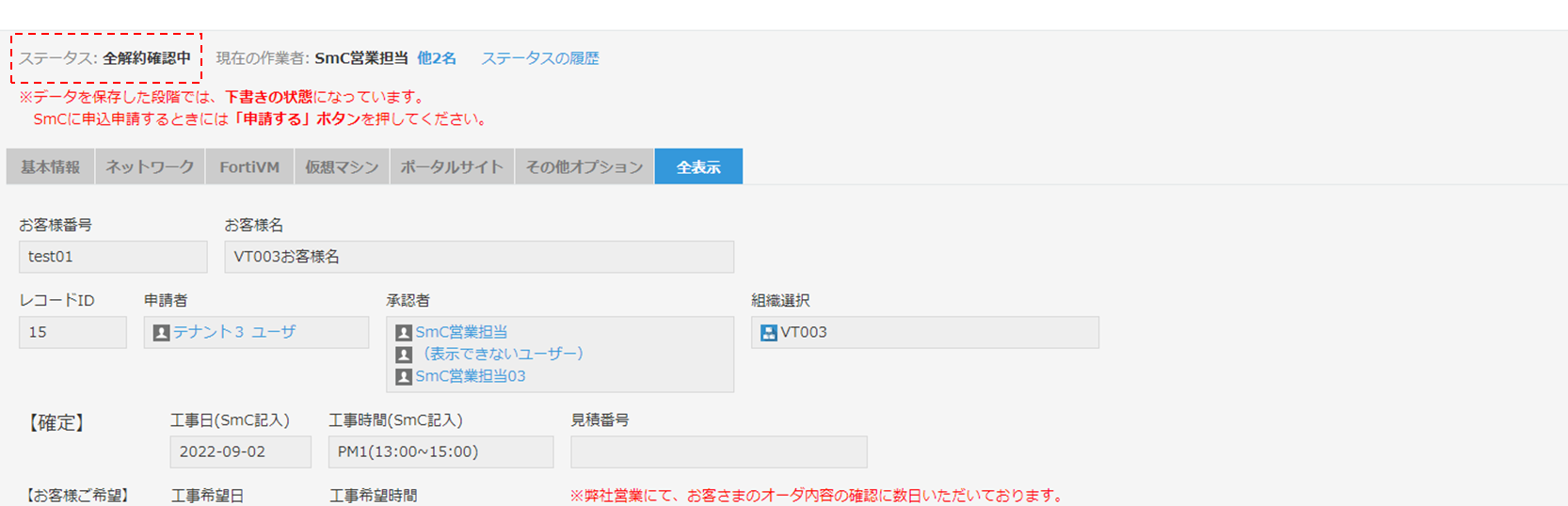Select the FortiVM tab

coord(249,166)
